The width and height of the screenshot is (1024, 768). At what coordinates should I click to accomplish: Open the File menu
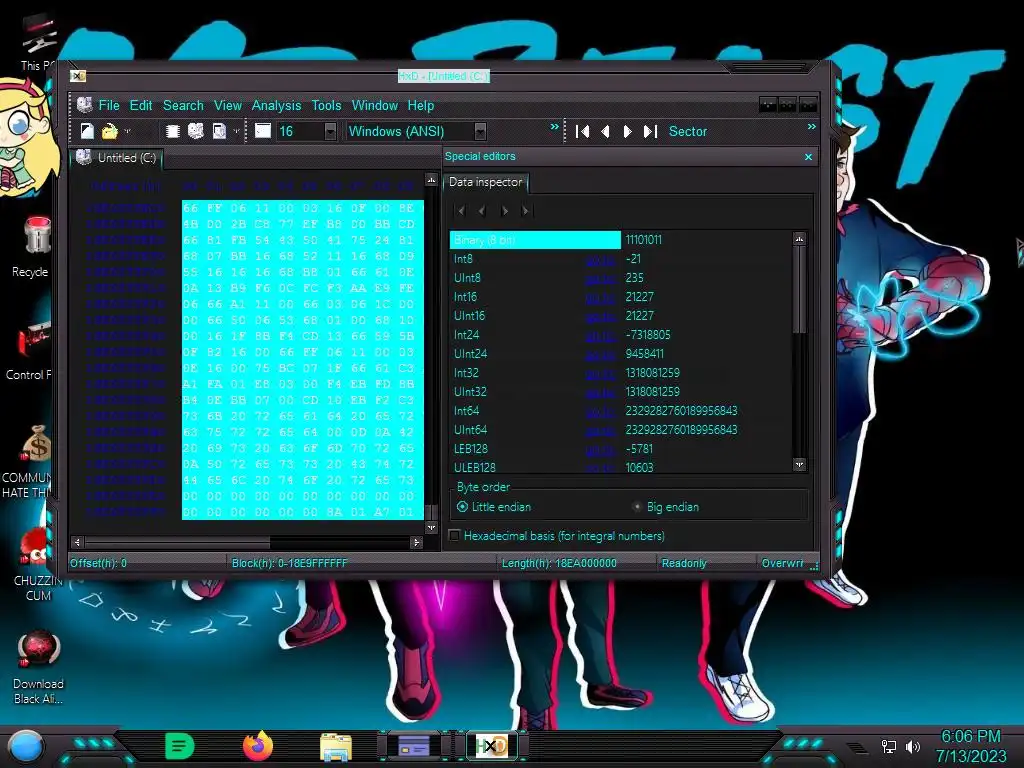109,105
